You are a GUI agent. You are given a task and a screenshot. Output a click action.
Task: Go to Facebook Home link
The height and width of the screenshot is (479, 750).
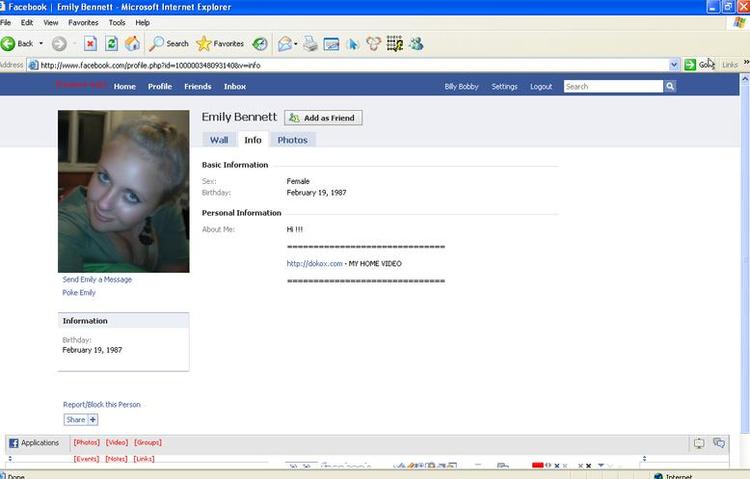click(124, 87)
